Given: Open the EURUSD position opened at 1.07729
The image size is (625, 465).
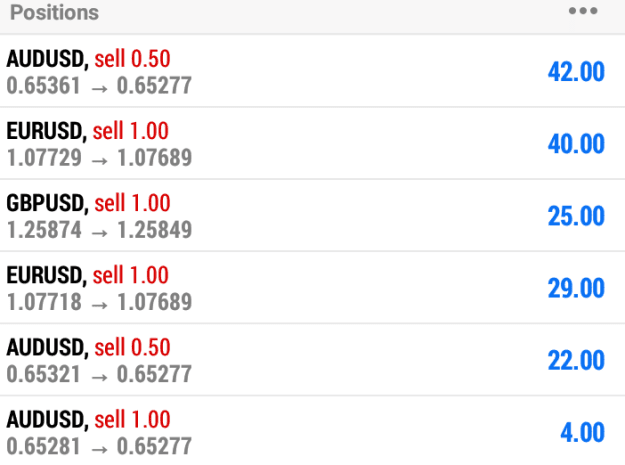Looking at the screenshot, I should [x=312, y=143].
